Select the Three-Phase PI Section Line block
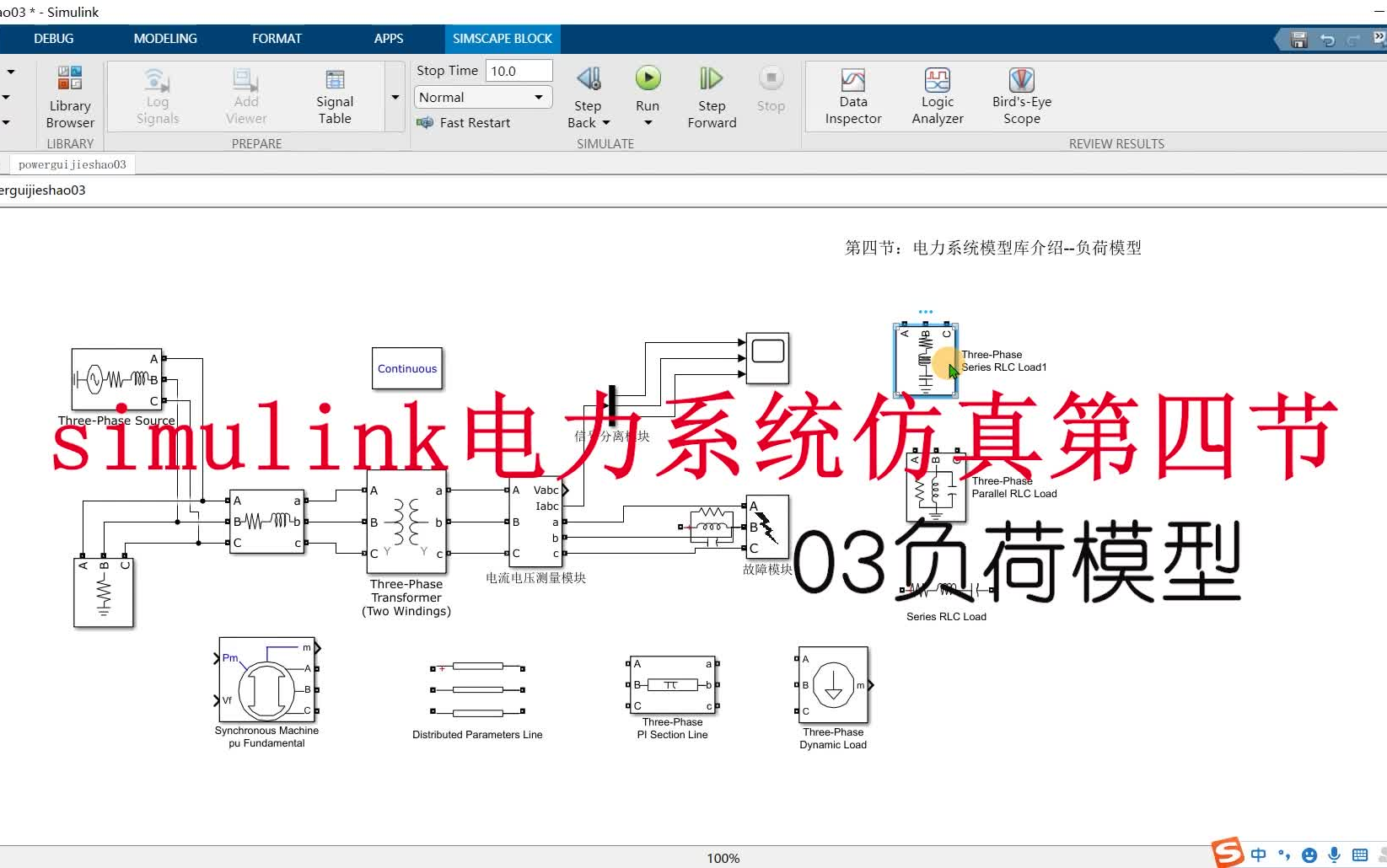This screenshot has height=868, width=1387. pos(673,684)
